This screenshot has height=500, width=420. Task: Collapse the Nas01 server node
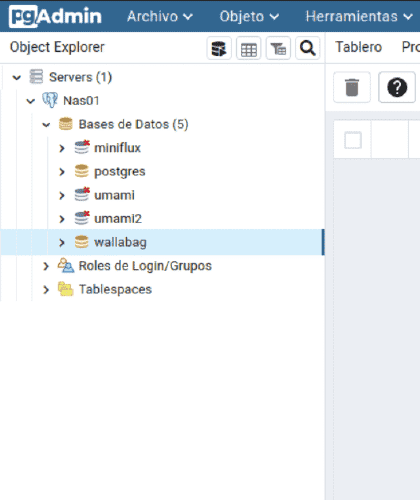coord(31,101)
